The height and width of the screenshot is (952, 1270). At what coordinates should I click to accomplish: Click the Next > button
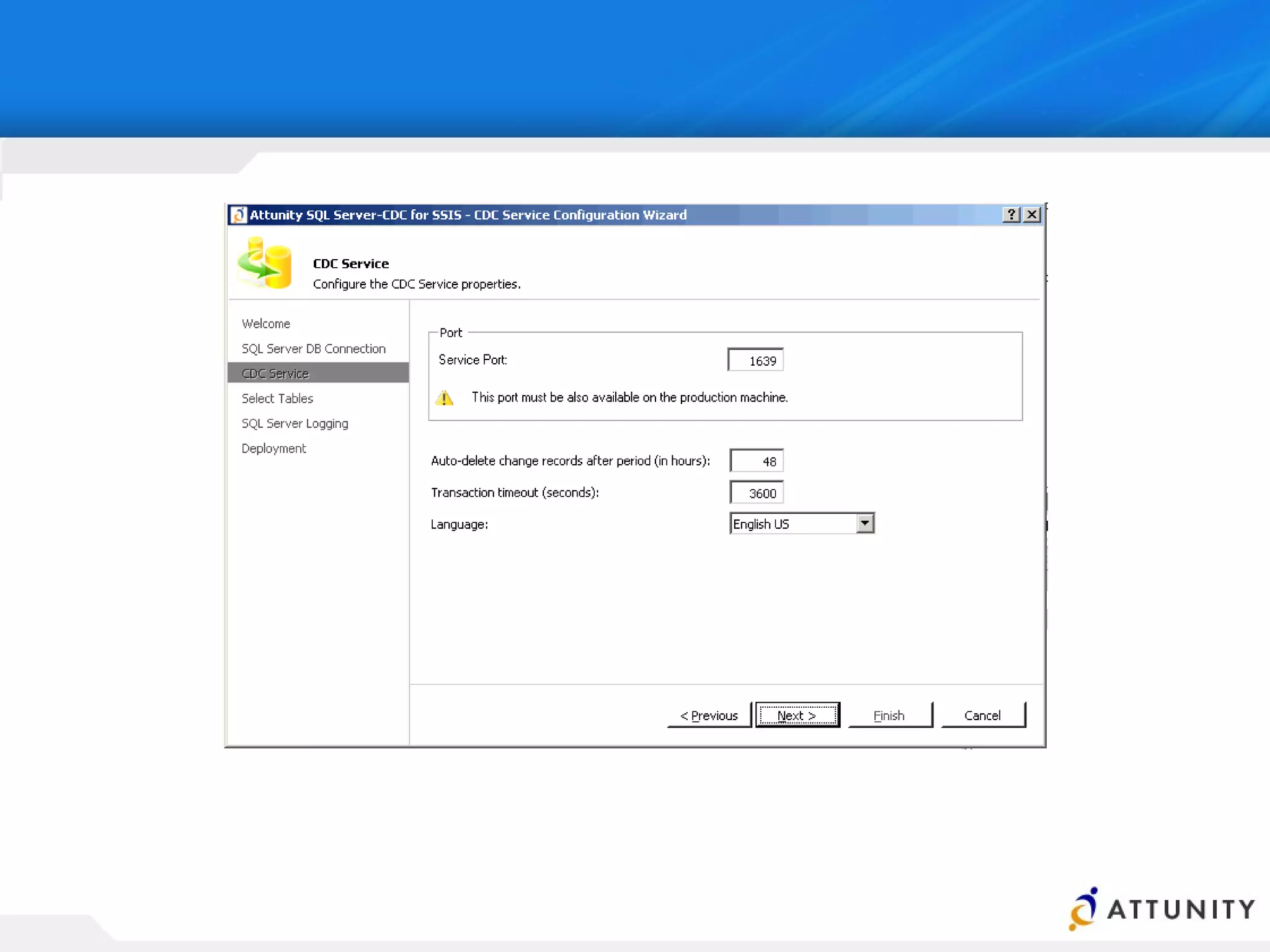797,715
